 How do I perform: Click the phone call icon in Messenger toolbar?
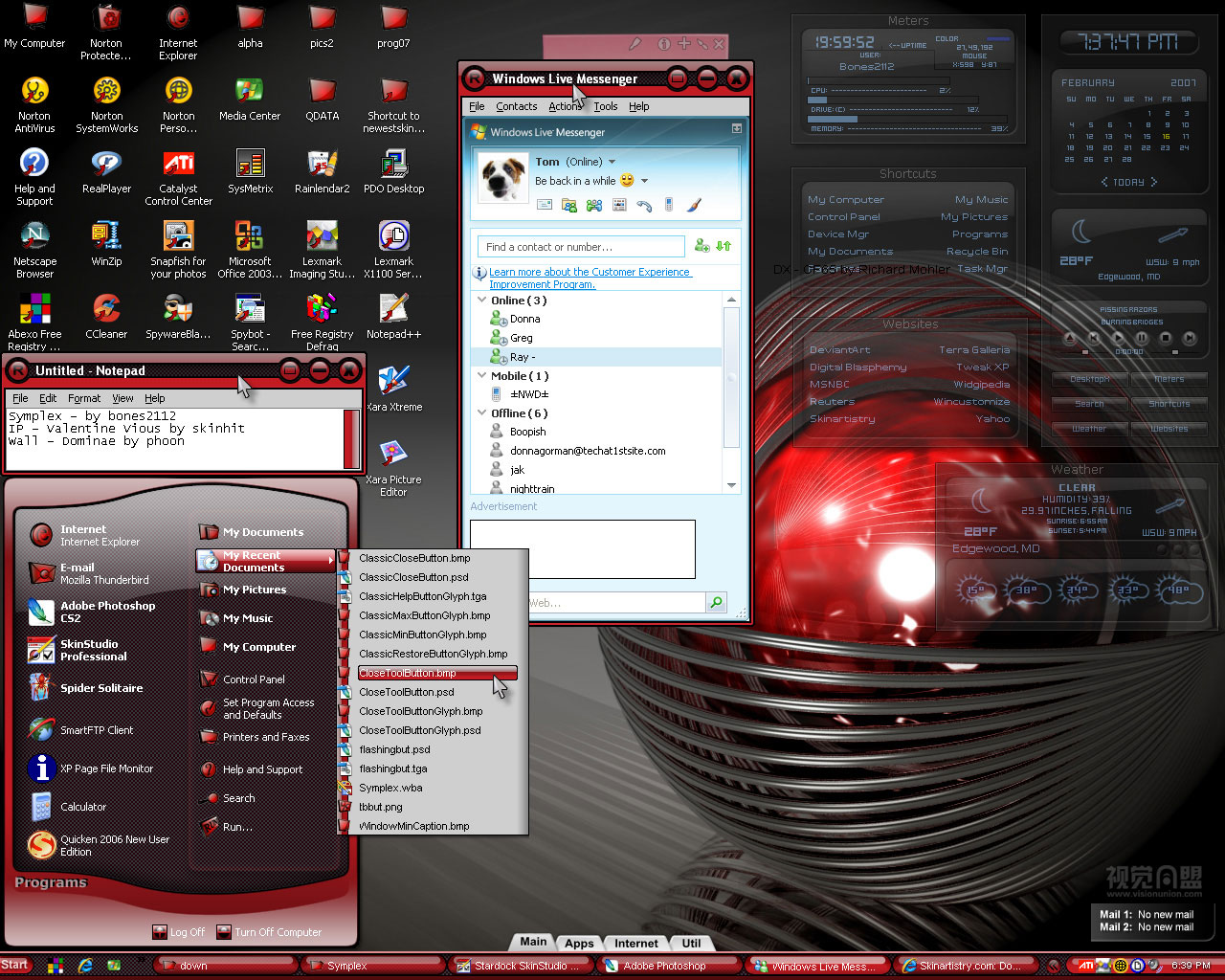click(x=644, y=205)
